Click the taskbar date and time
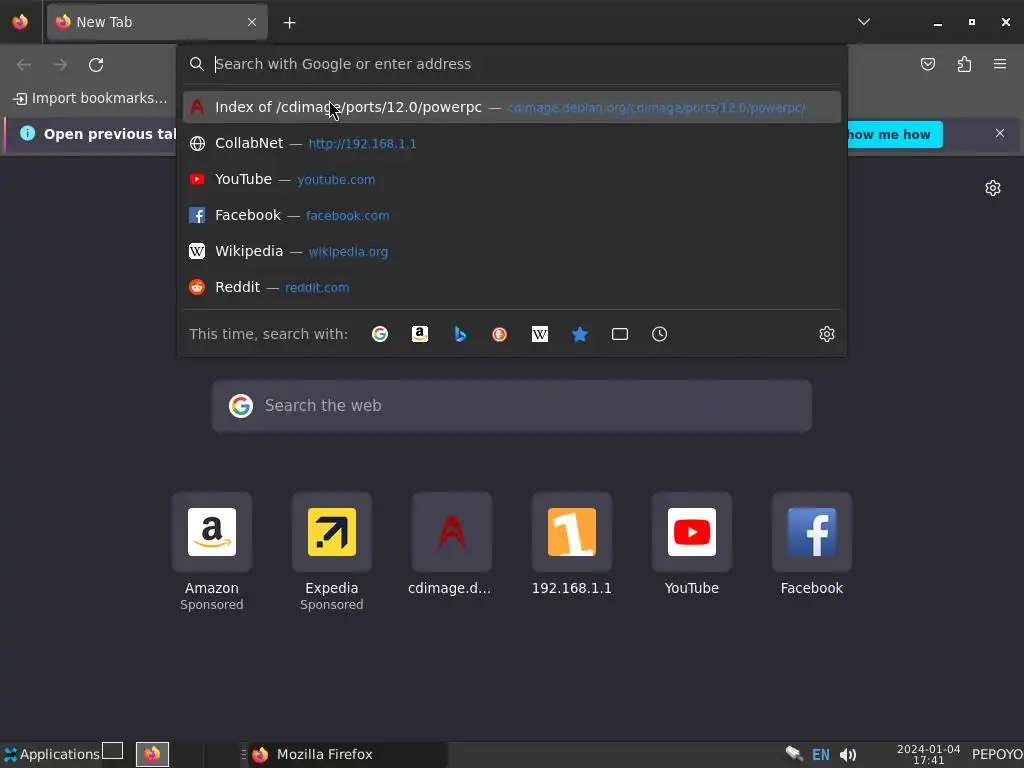 pos(928,754)
